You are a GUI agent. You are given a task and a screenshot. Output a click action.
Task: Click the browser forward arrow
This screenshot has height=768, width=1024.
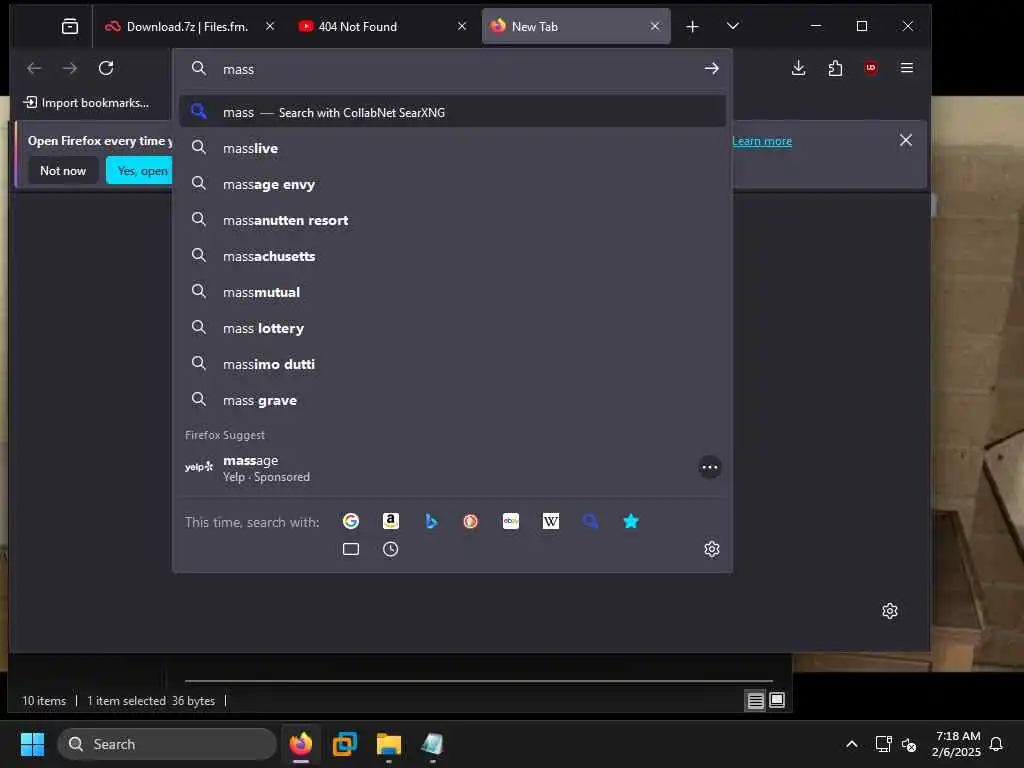pos(70,68)
